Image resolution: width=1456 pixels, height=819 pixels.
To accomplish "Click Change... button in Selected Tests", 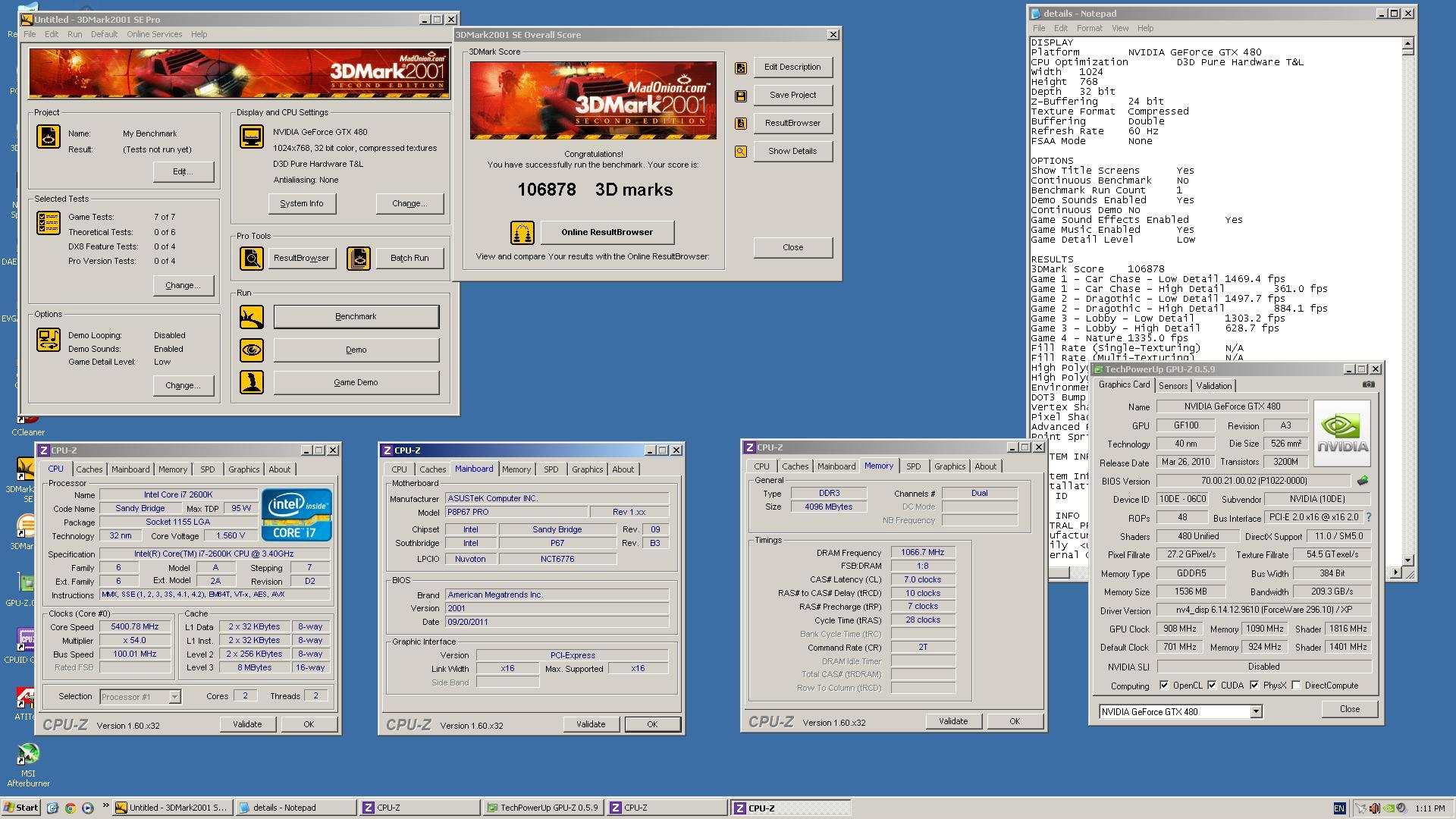I will (x=183, y=285).
